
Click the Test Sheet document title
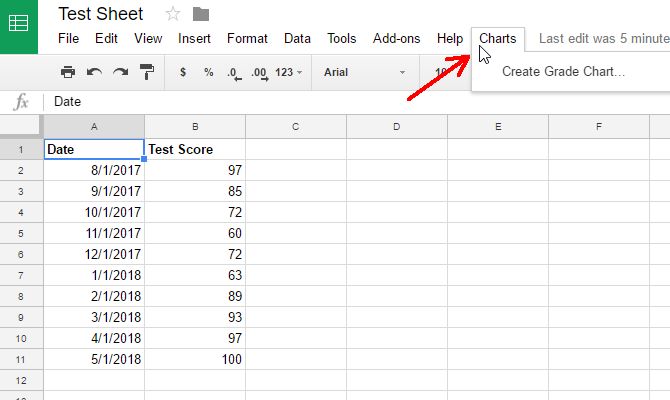click(x=100, y=14)
